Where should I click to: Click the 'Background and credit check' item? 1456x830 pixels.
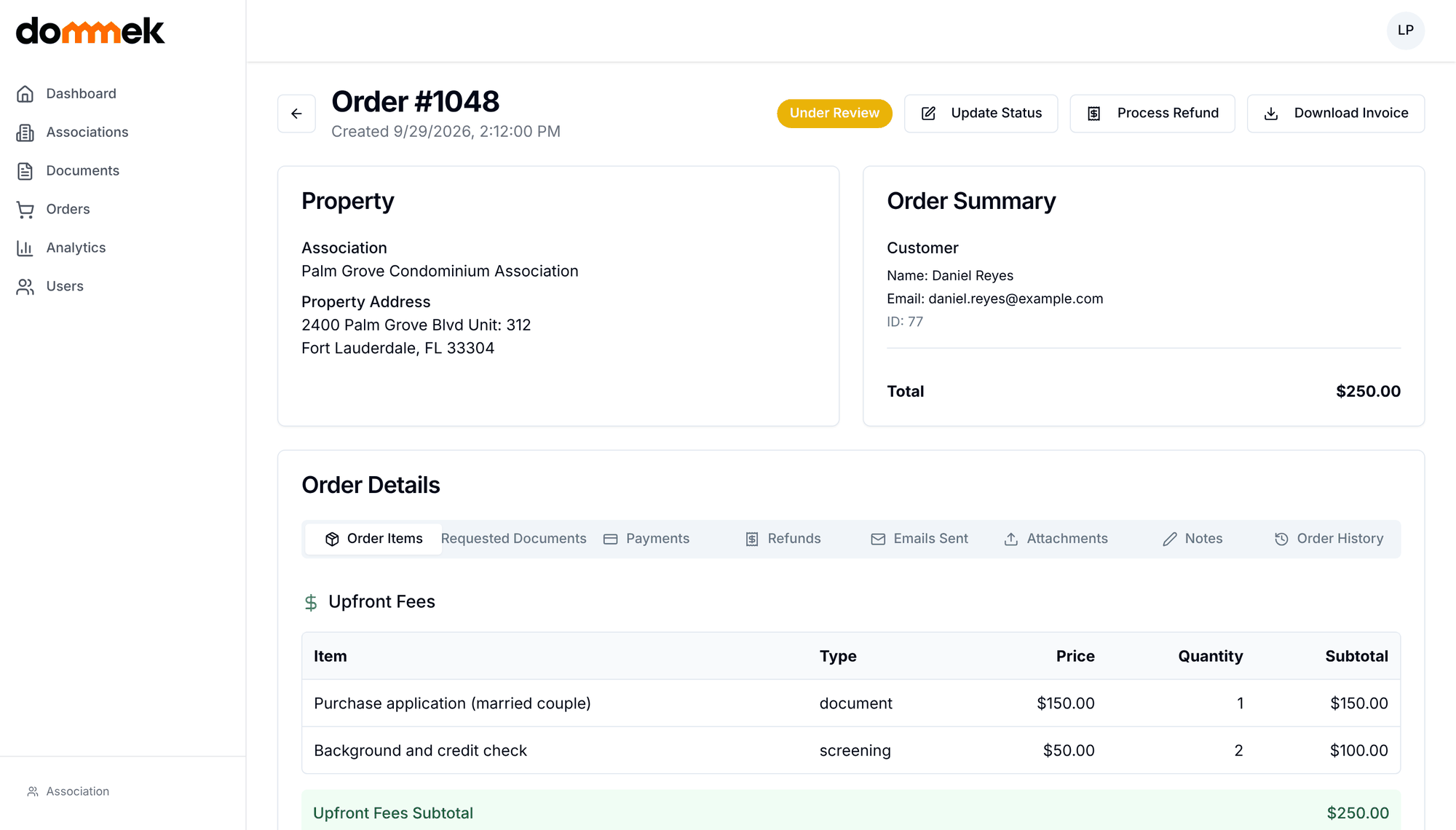[420, 751]
